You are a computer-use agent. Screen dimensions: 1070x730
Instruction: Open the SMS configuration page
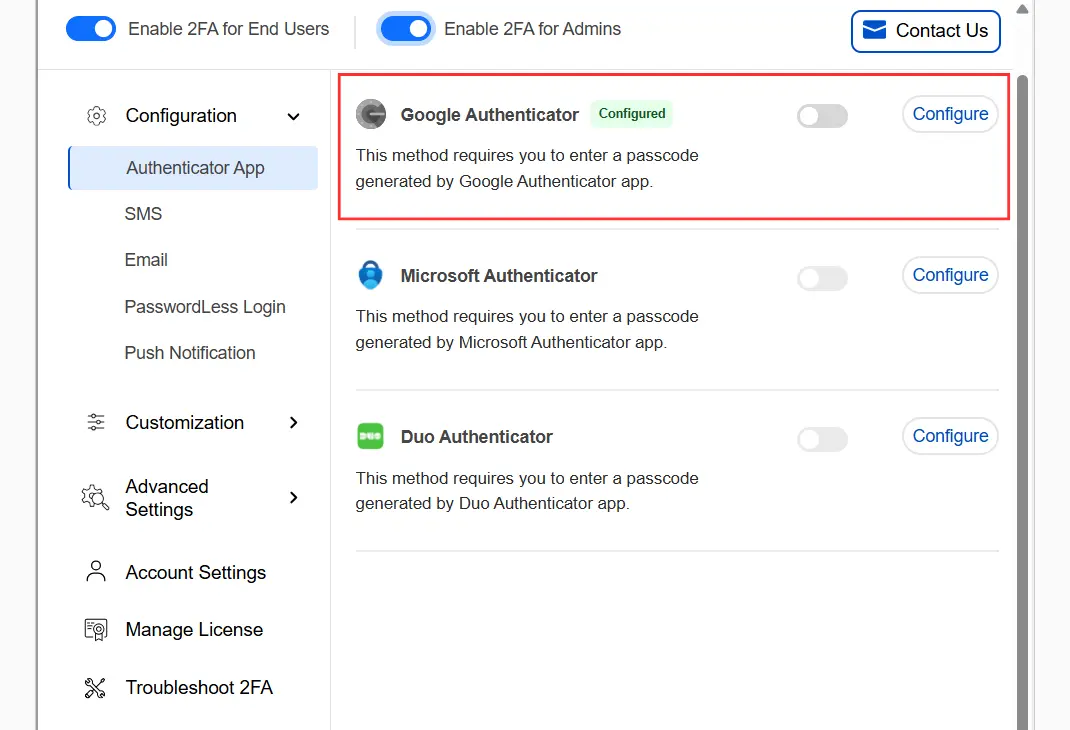(143, 214)
